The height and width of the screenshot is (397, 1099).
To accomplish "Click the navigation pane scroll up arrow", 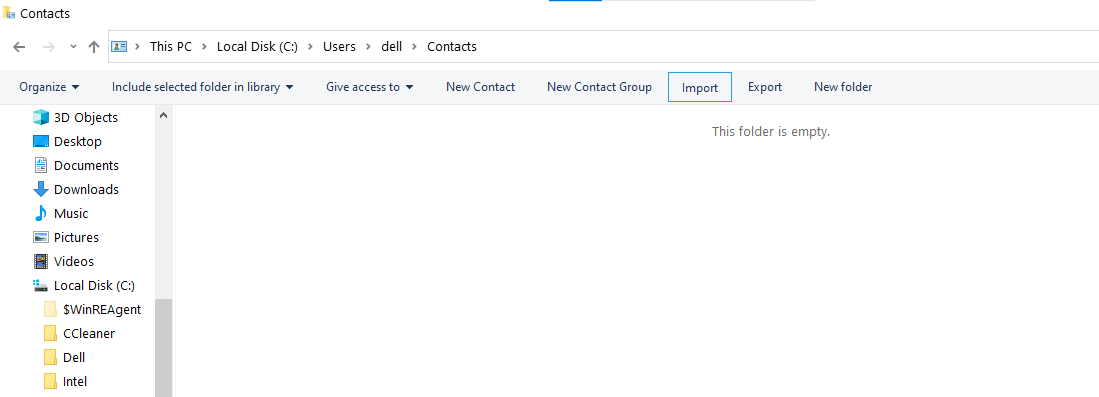I will click(163, 115).
